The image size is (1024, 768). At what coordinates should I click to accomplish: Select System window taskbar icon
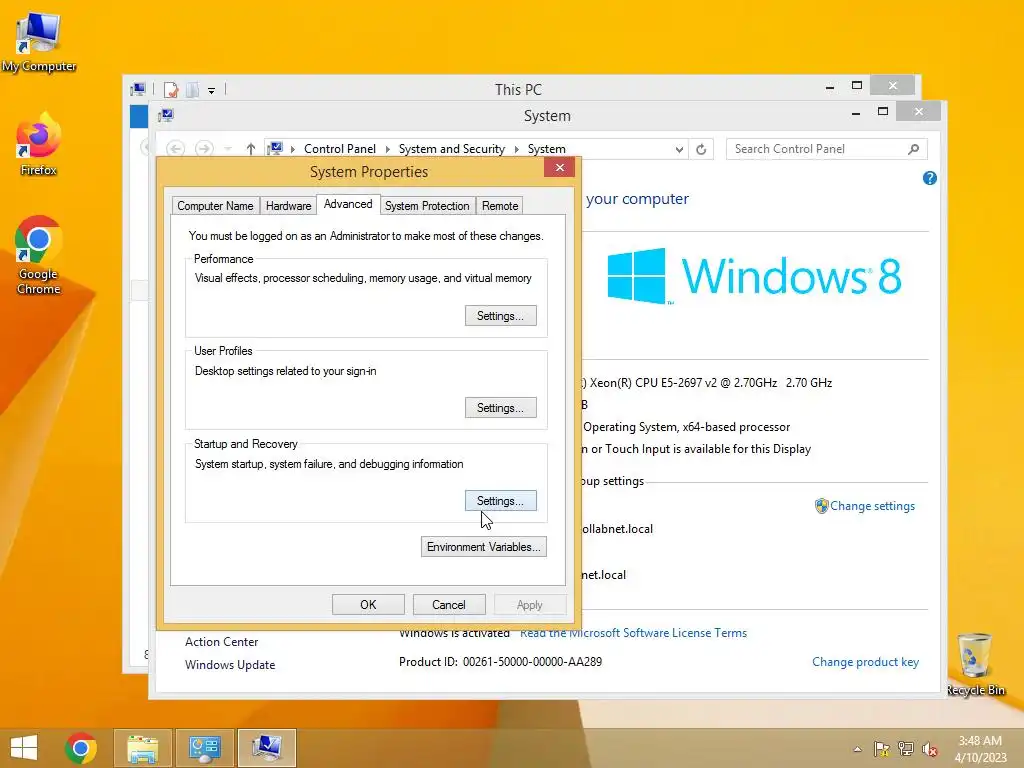pyautogui.click(x=266, y=748)
